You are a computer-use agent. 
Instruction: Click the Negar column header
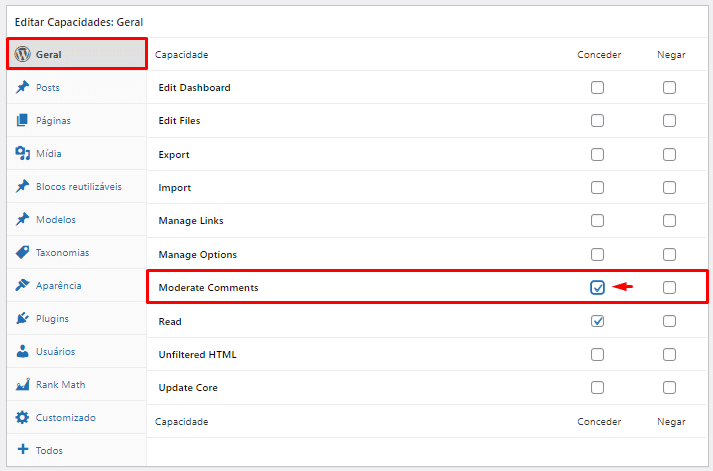click(671, 54)
